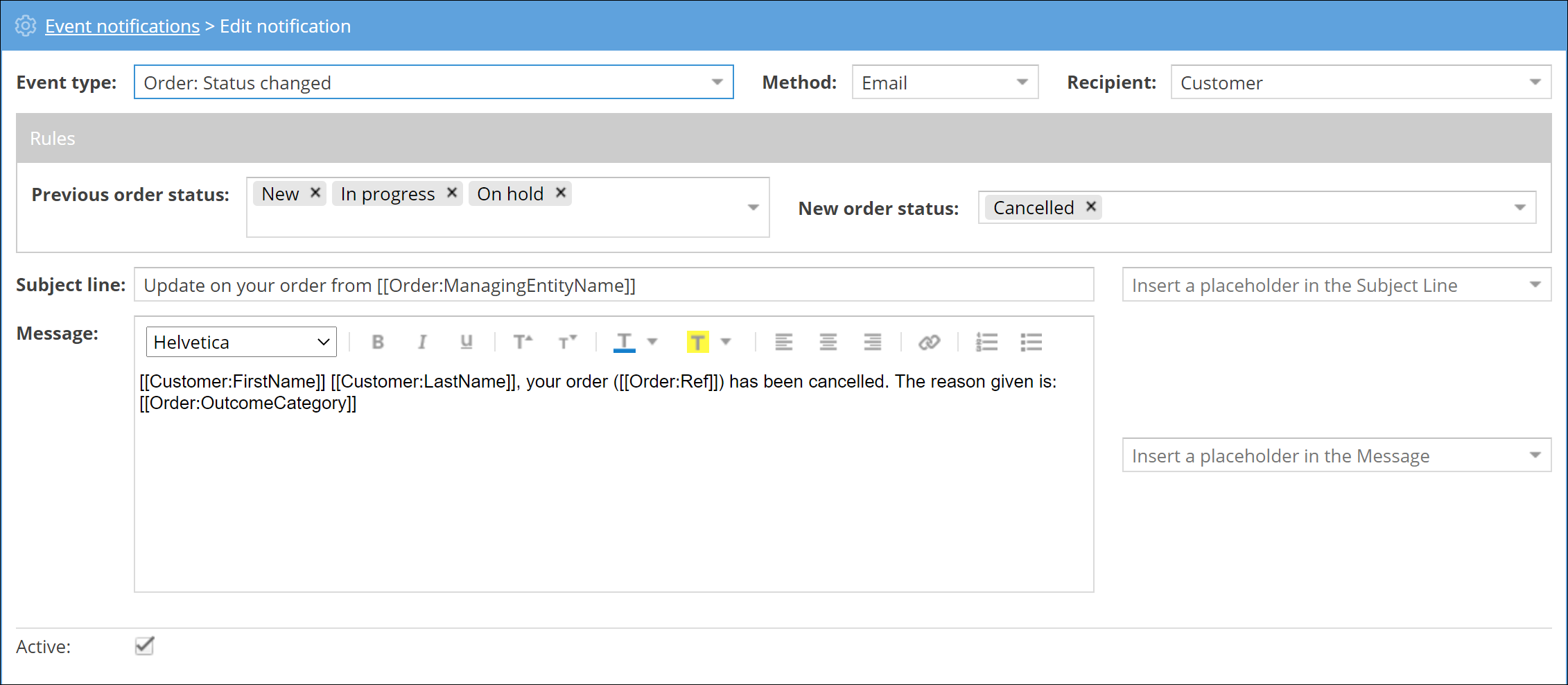Toggle bold formatting in message toolbar
The image size is (1568, 685).
click(x=378, y=342)
